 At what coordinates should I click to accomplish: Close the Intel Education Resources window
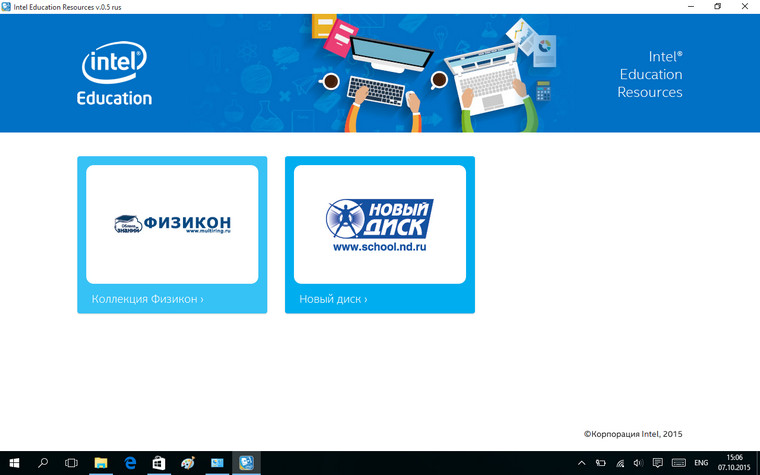tap(744, 6)
